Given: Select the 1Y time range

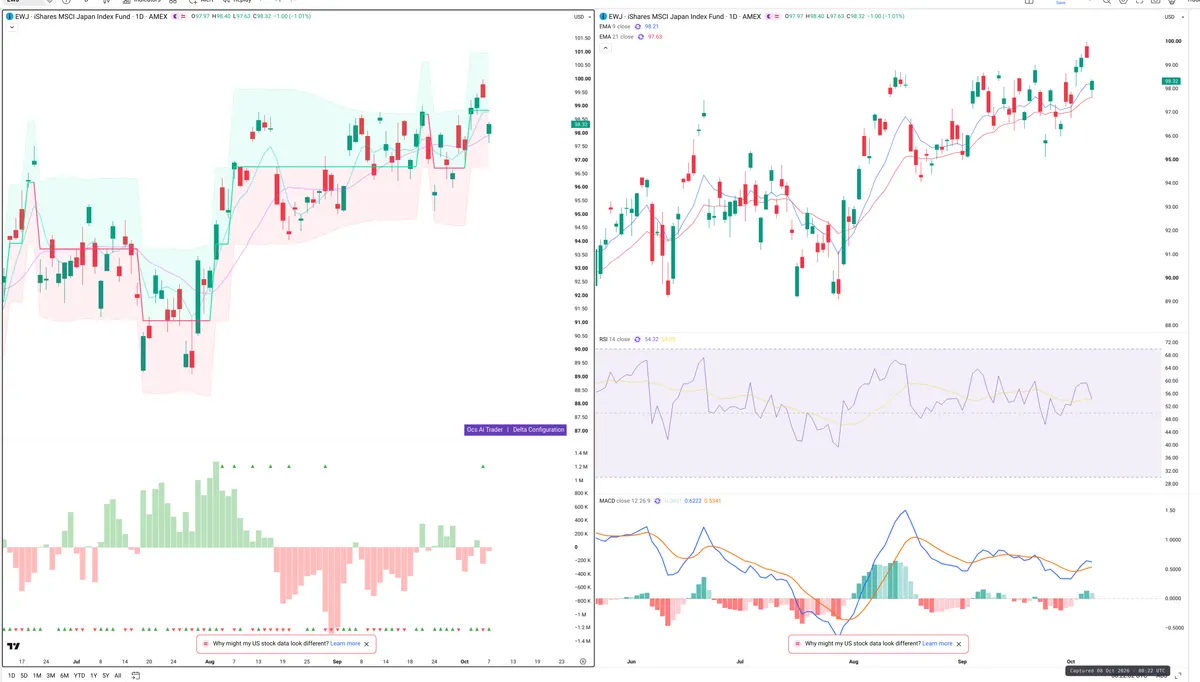Looking at the screenshot, I should (94, 676).
